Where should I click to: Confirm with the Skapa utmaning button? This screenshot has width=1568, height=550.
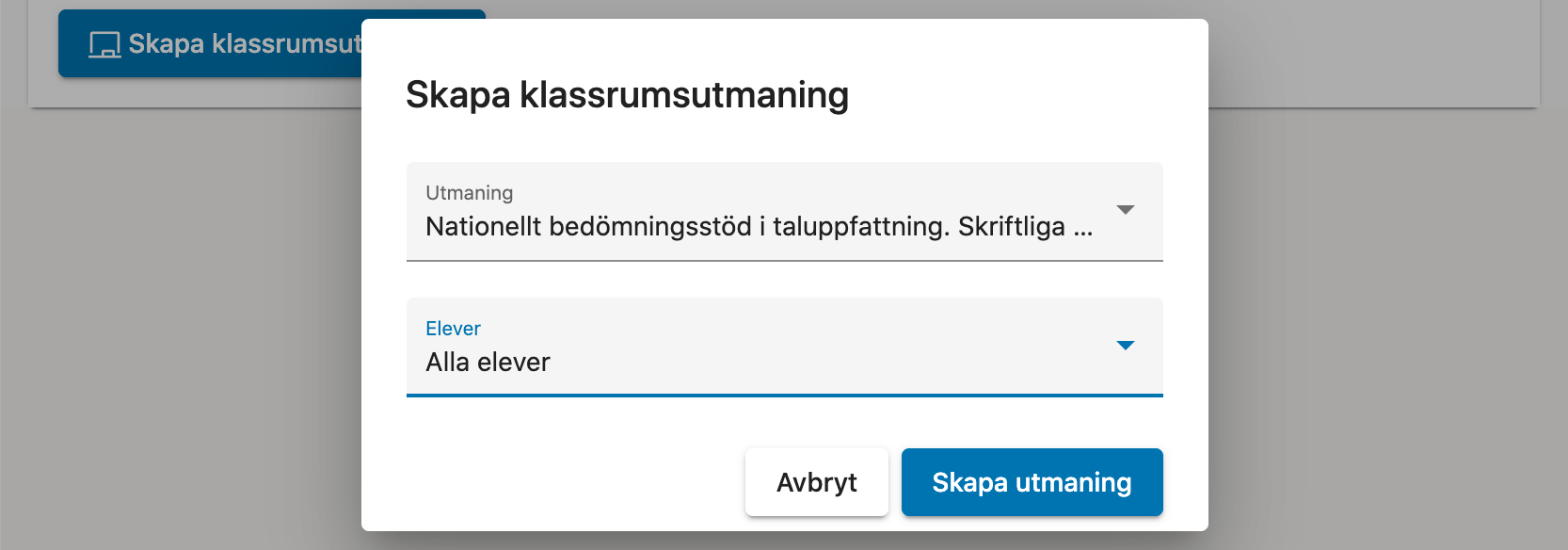click(1032, 482)
